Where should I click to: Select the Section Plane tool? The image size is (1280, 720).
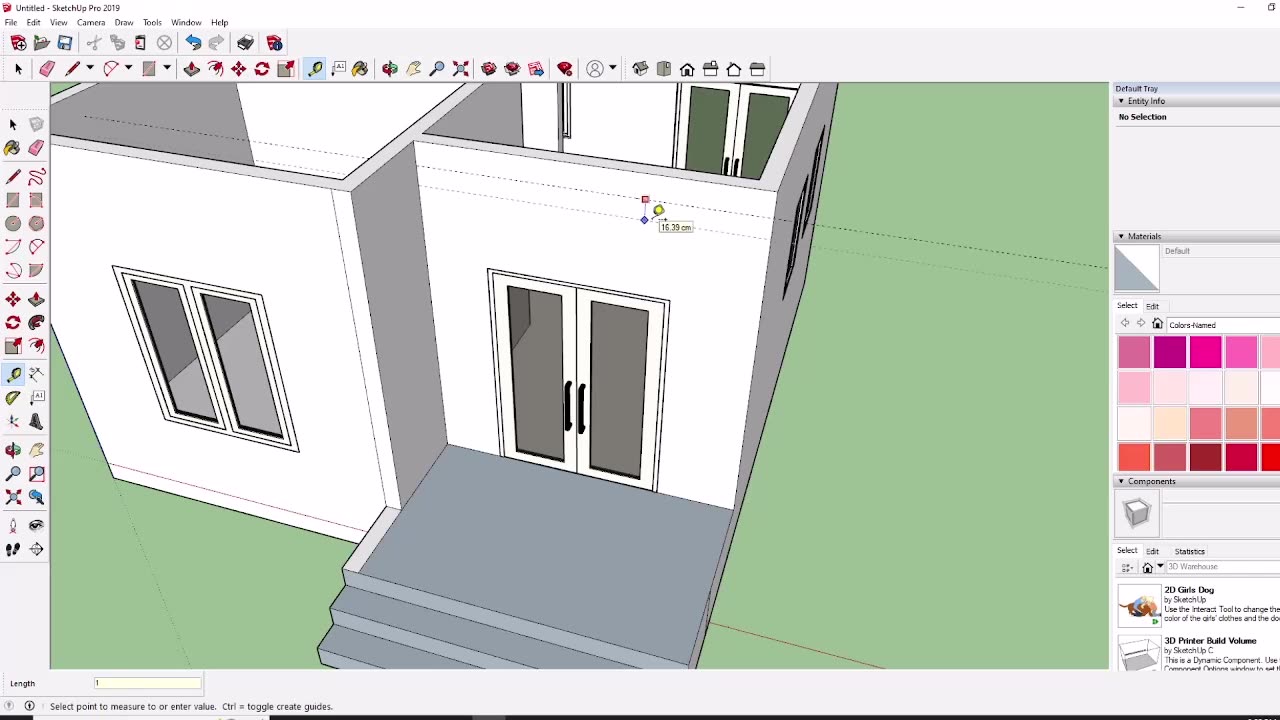36,549
